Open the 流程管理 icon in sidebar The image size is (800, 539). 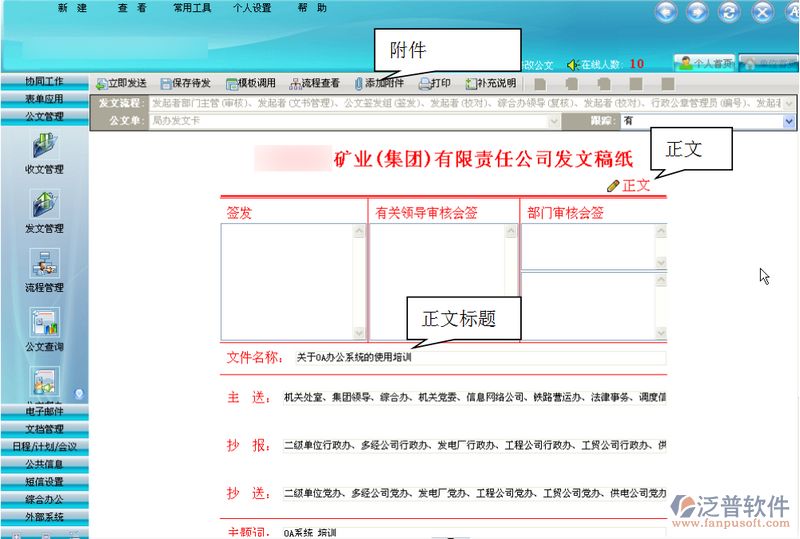[x=45, y=263]
